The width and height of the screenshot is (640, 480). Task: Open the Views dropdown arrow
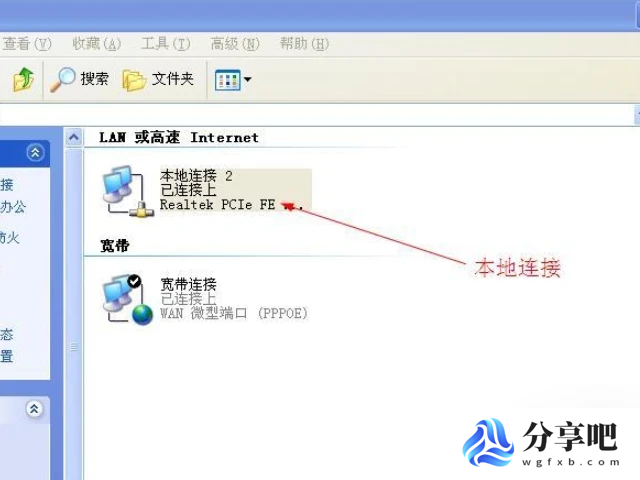pyautogui.click(x=247, y=79)
